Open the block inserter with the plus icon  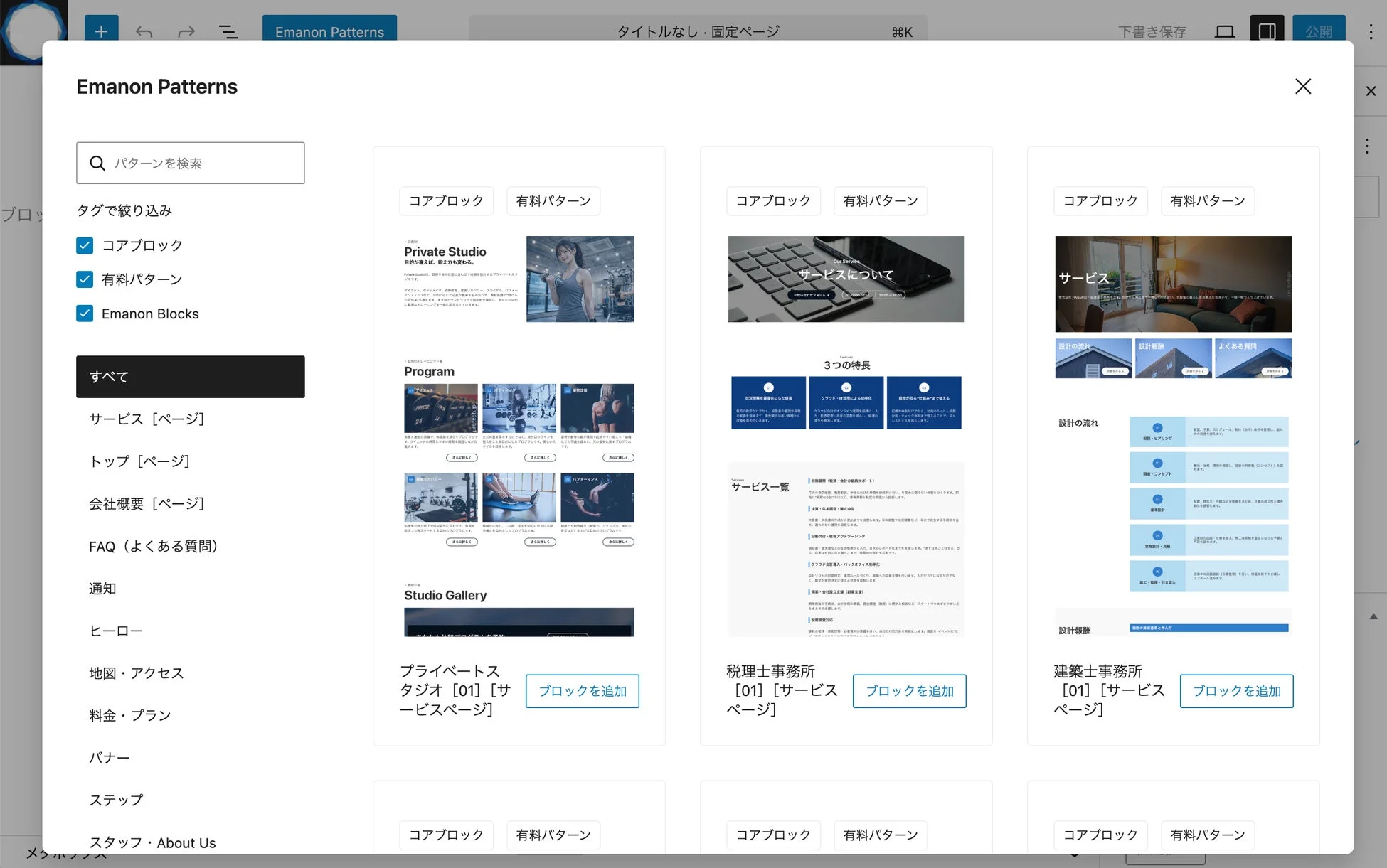click(101, 31)
